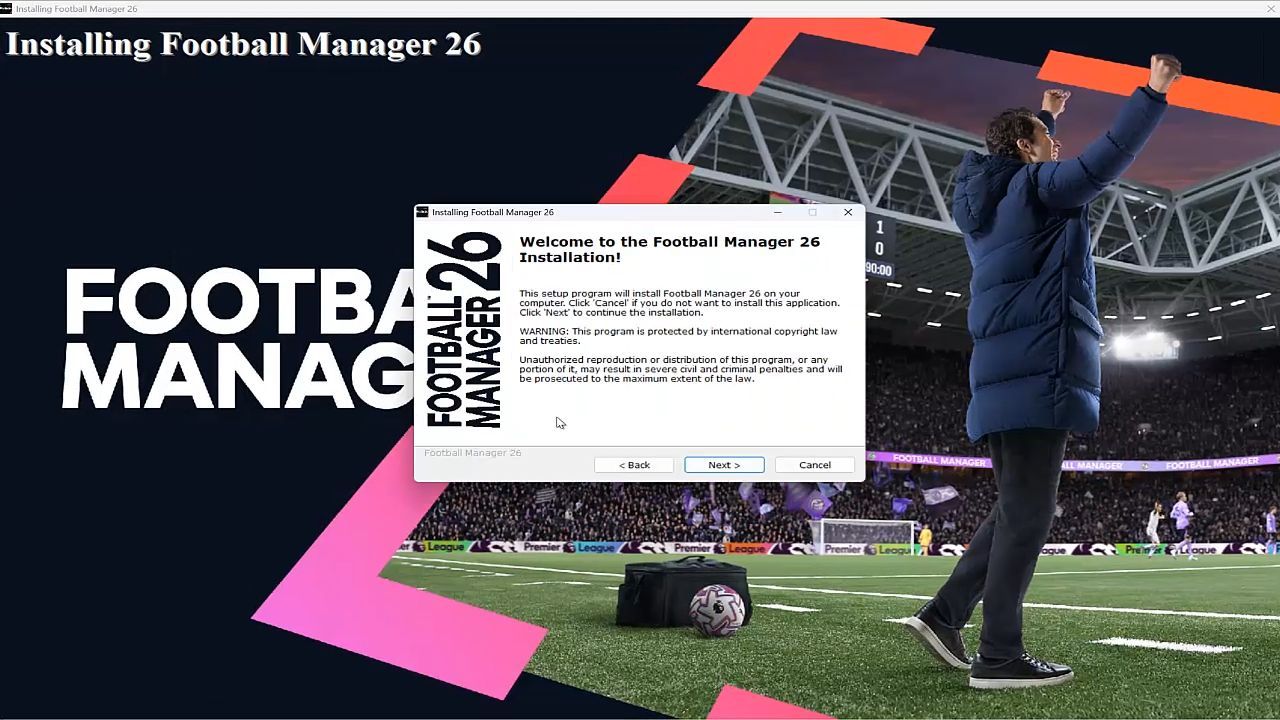
Task: Minimize the installer dialog window
Action: 778,212
